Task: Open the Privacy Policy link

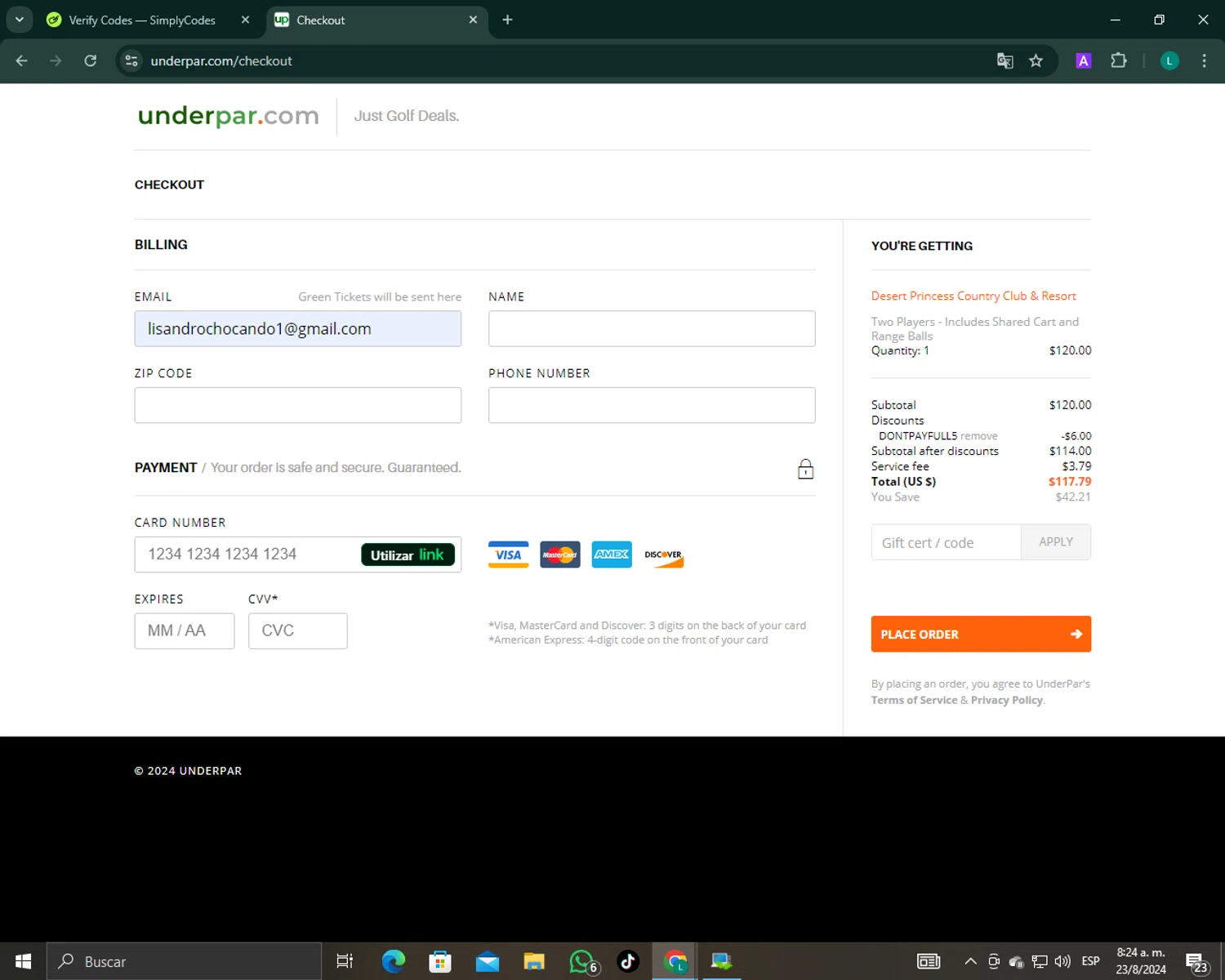Action: tap(1007, 700)
